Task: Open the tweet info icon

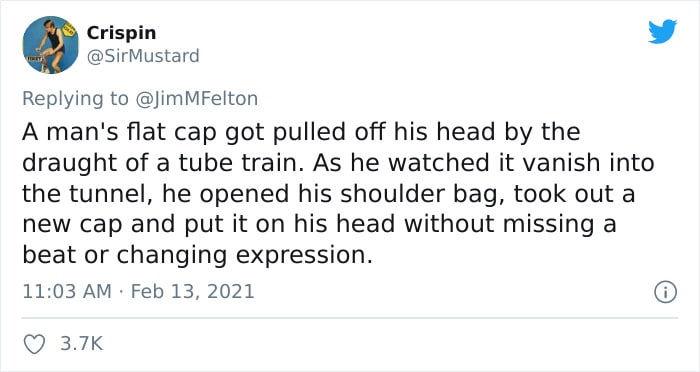Action: [x=665, y=292]
